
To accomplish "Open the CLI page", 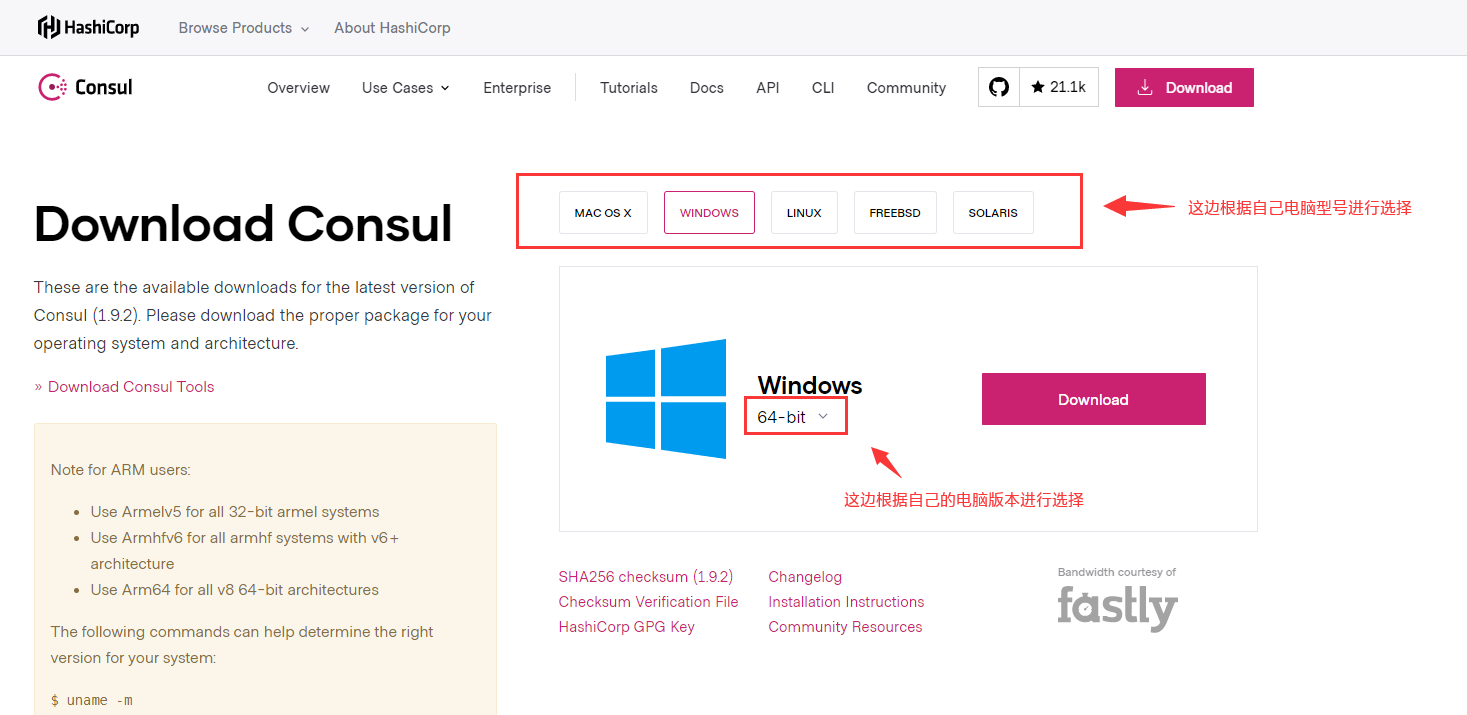I will point(823,88).
